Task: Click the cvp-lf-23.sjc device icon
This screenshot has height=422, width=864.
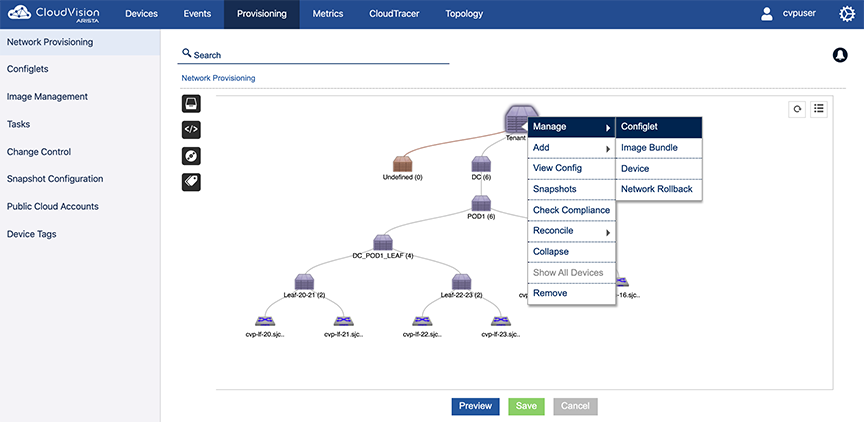Action: (500, 321)
